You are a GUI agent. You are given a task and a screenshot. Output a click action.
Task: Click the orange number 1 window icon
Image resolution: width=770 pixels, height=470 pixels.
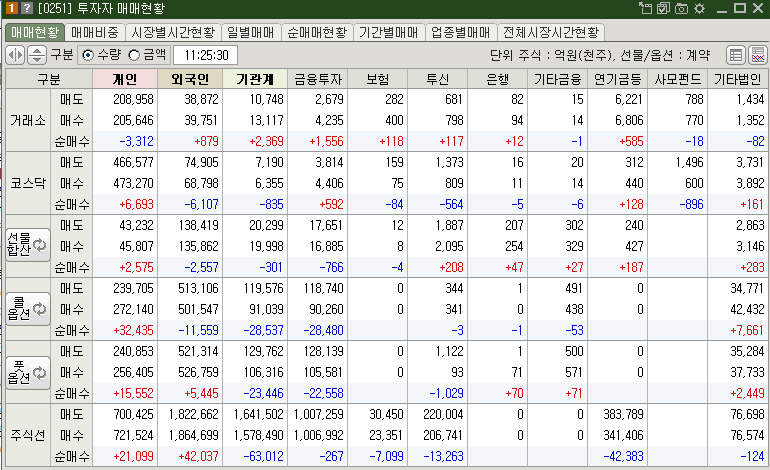(x=11, y=8)
